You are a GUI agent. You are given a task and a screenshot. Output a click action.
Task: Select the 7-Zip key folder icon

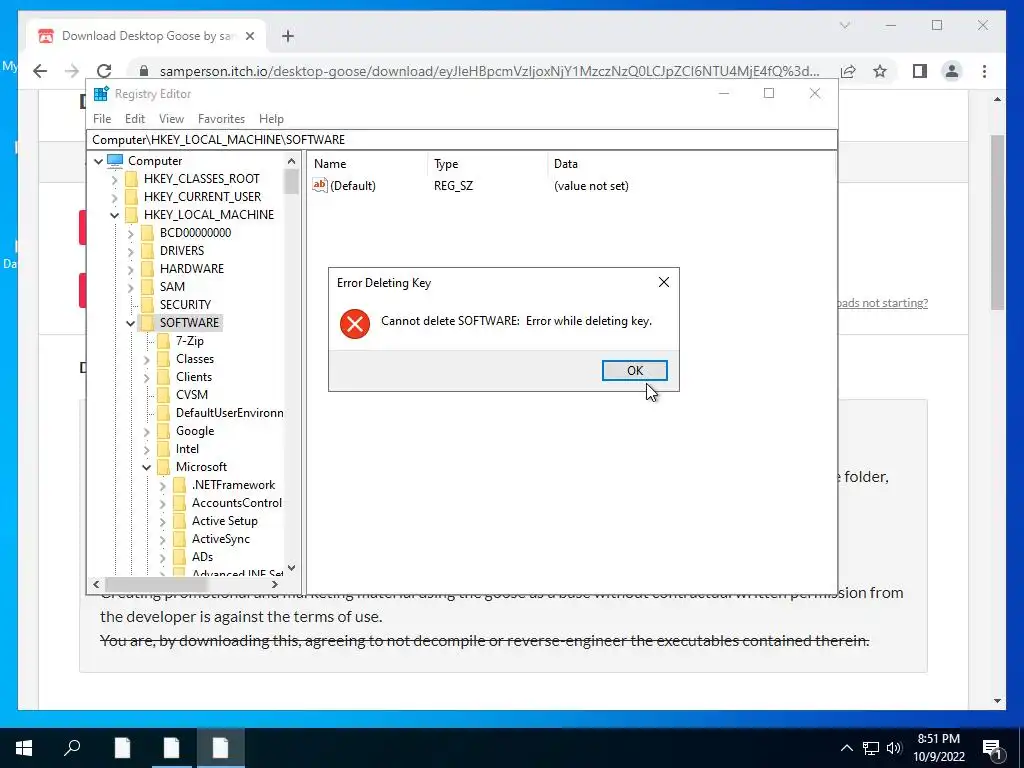(x=163, y=341)
